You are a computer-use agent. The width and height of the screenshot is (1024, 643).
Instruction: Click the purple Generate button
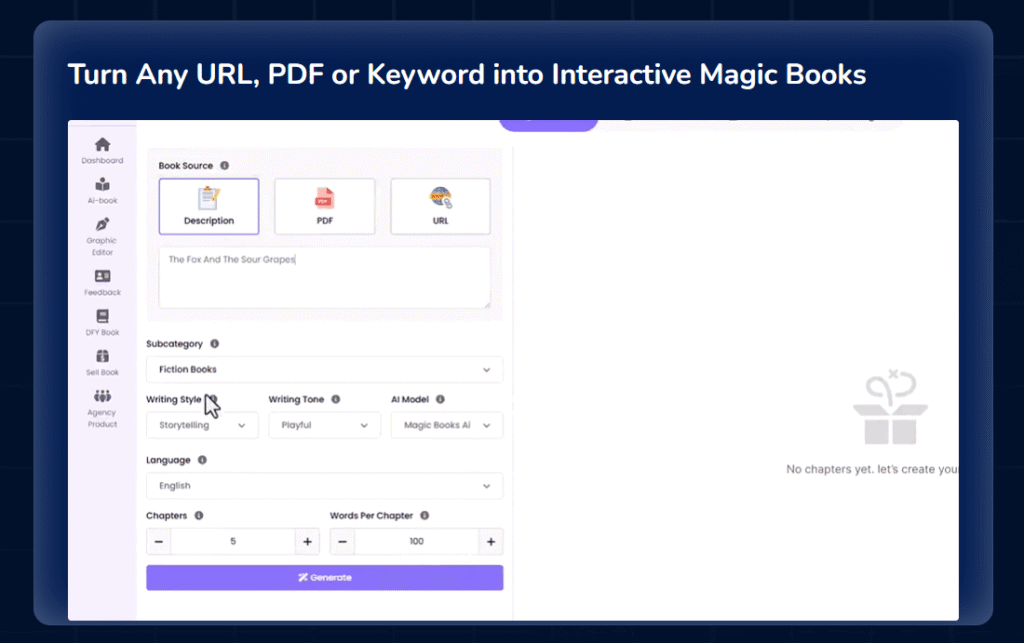(324, 578)
